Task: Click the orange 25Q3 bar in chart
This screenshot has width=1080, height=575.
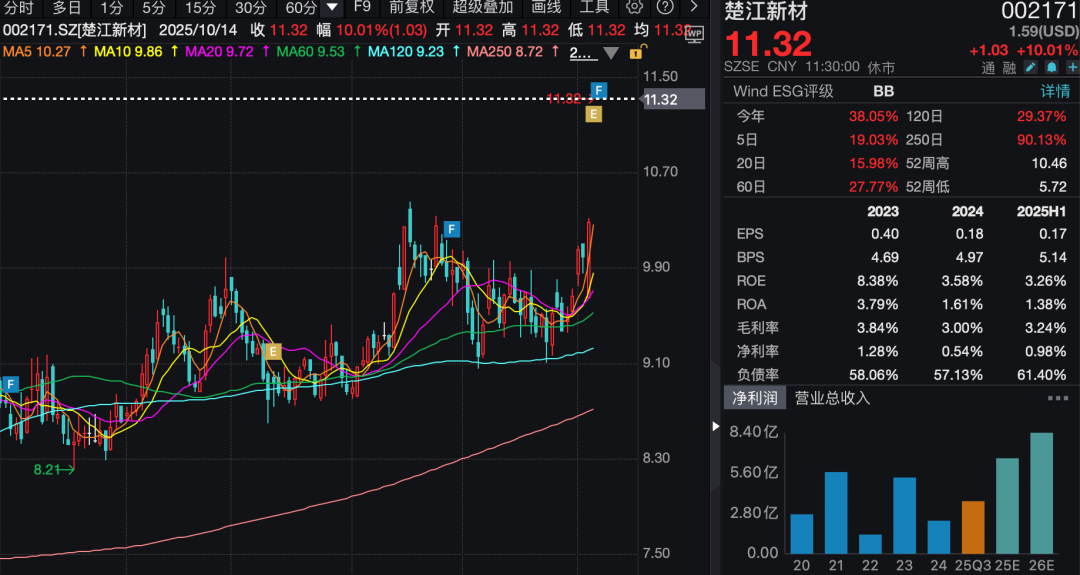Action: [x=973, y=527]
